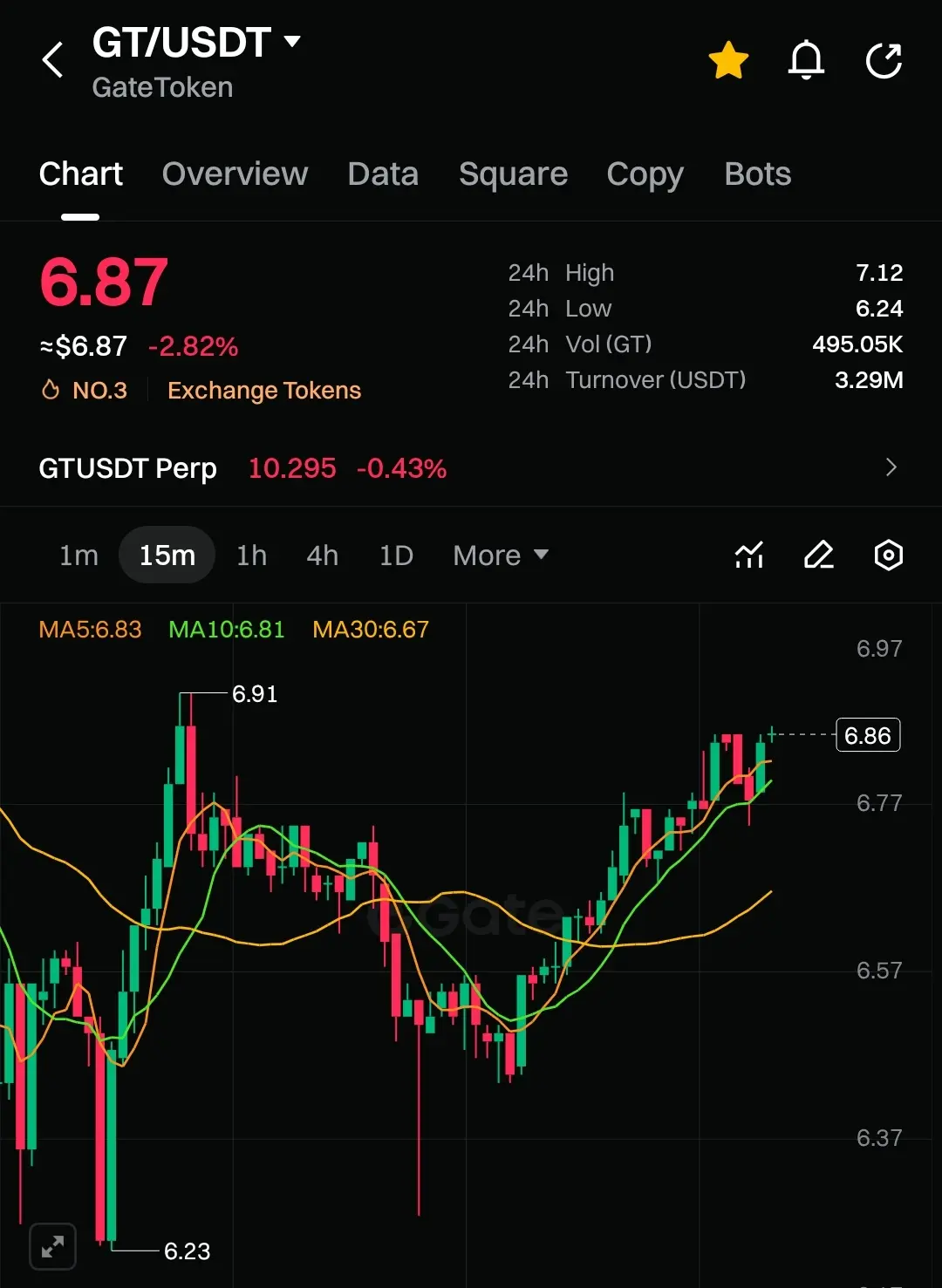Tap the 6.97 price axis label
Image resolution: width=942 pixels, height=1288 pixels.
coord(879,649)
